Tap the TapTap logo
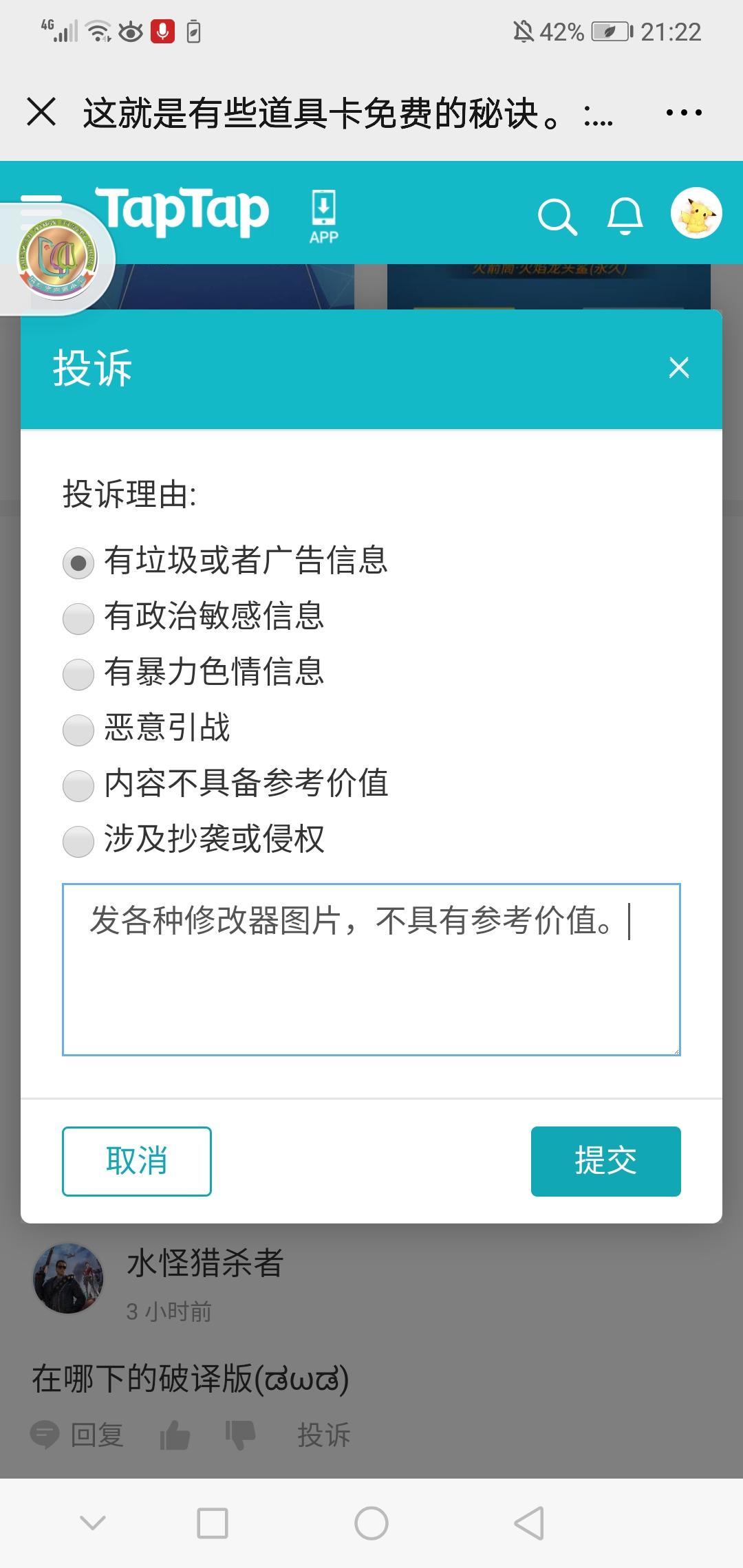 click(182, 212)
